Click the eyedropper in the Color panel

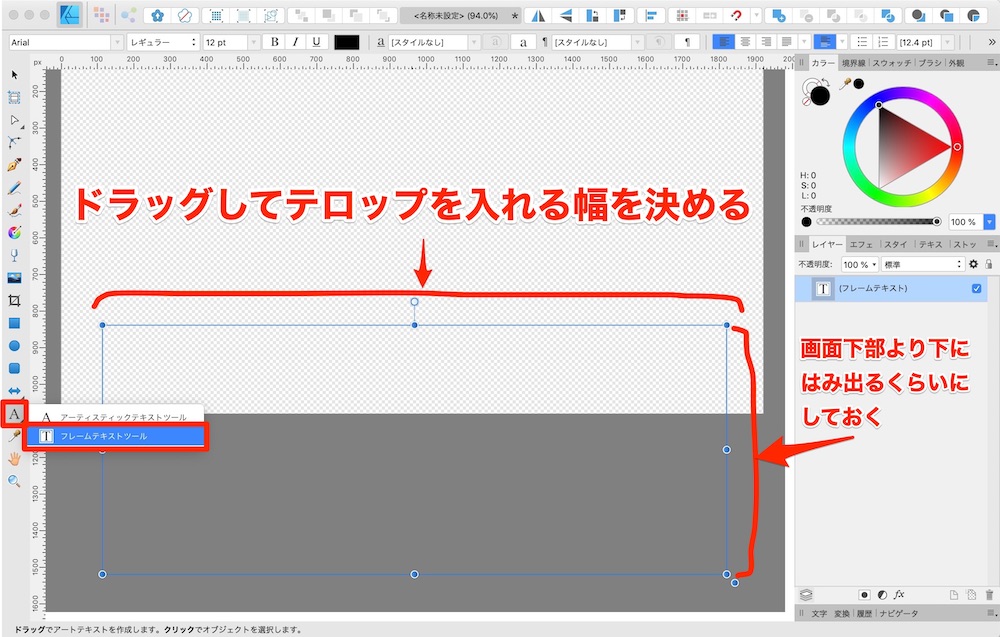tap(846, 84)
